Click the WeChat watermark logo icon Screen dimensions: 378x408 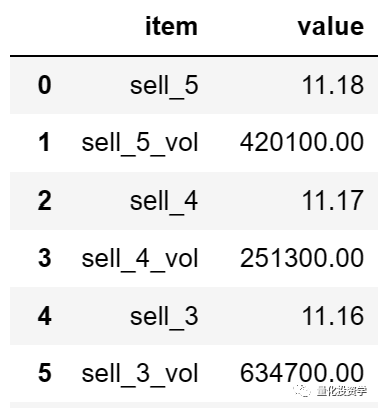[x=303, y=390]
